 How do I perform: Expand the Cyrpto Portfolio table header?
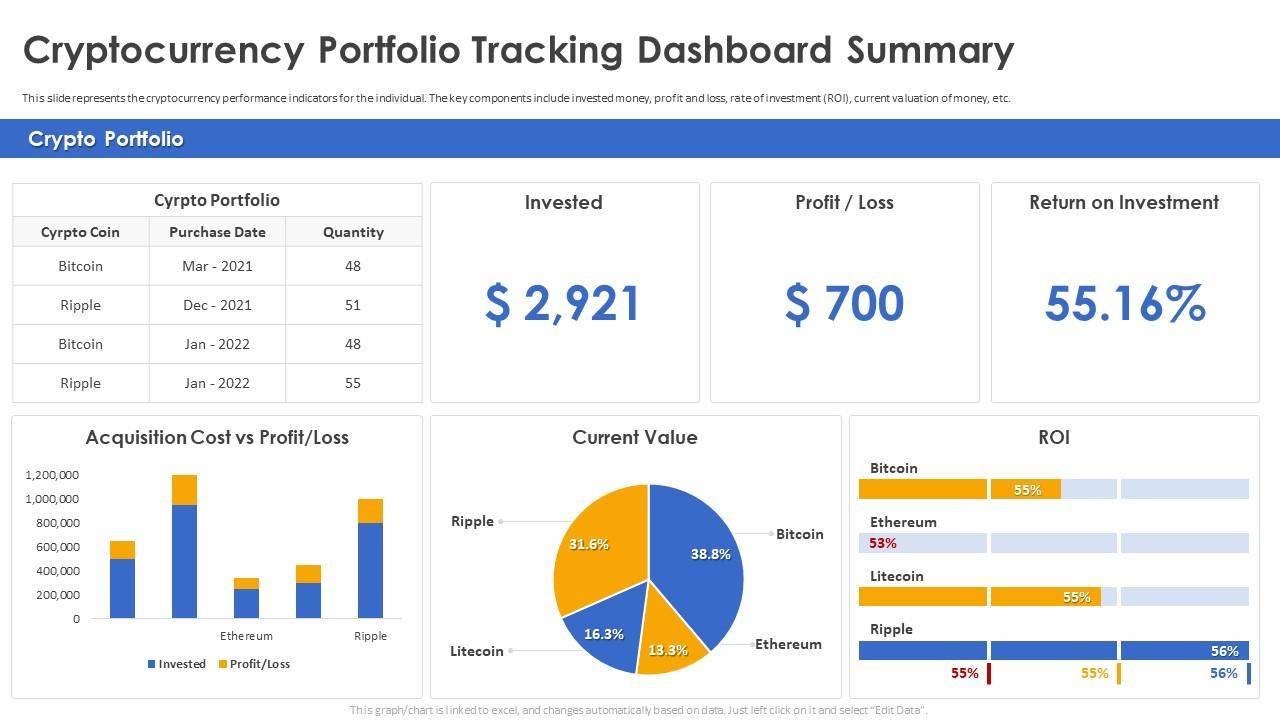217,200
